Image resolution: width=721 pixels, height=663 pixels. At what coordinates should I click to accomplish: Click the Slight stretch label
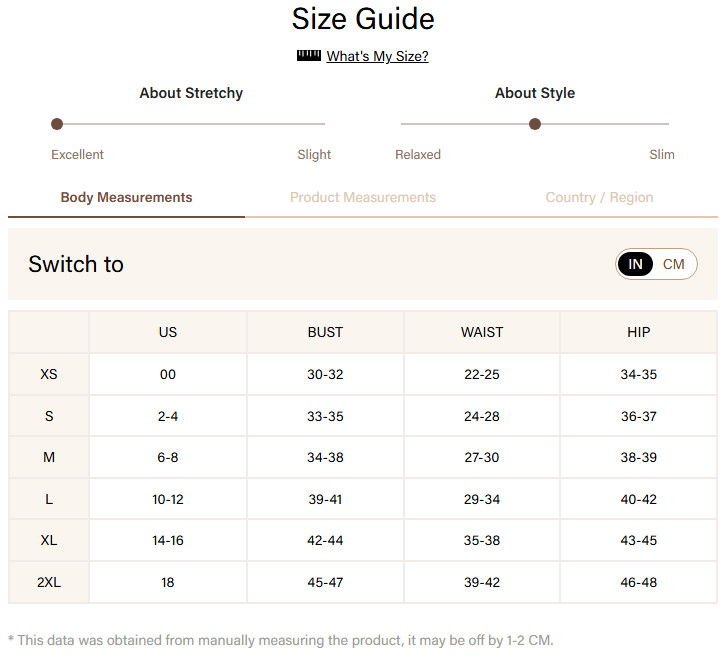coord(314,154)
